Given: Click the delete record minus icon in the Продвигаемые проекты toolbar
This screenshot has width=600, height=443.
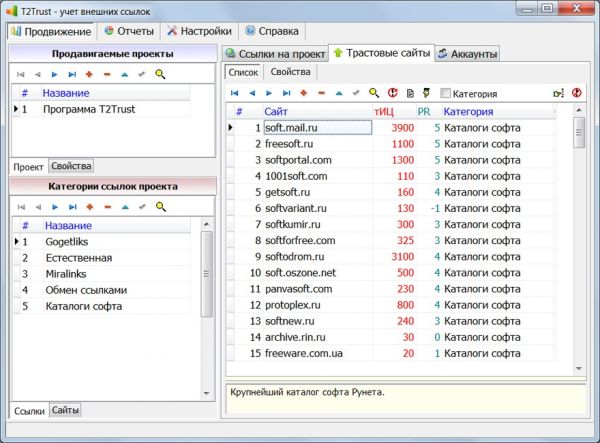Looking at the screenshot, I should (106, 74).
